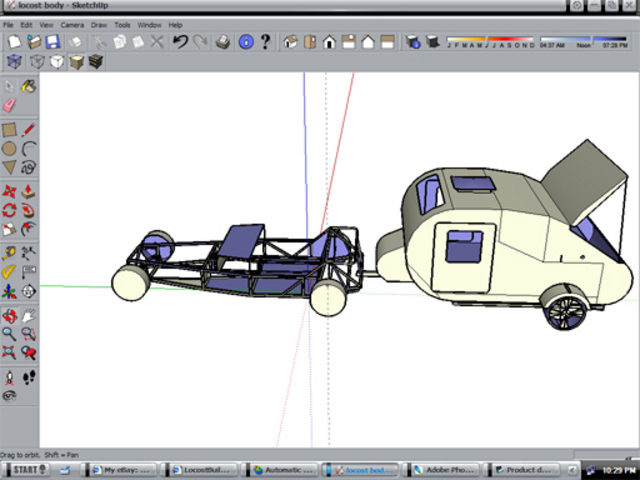
Task: Switch to Top view
Action: click(x=310, y=42)
